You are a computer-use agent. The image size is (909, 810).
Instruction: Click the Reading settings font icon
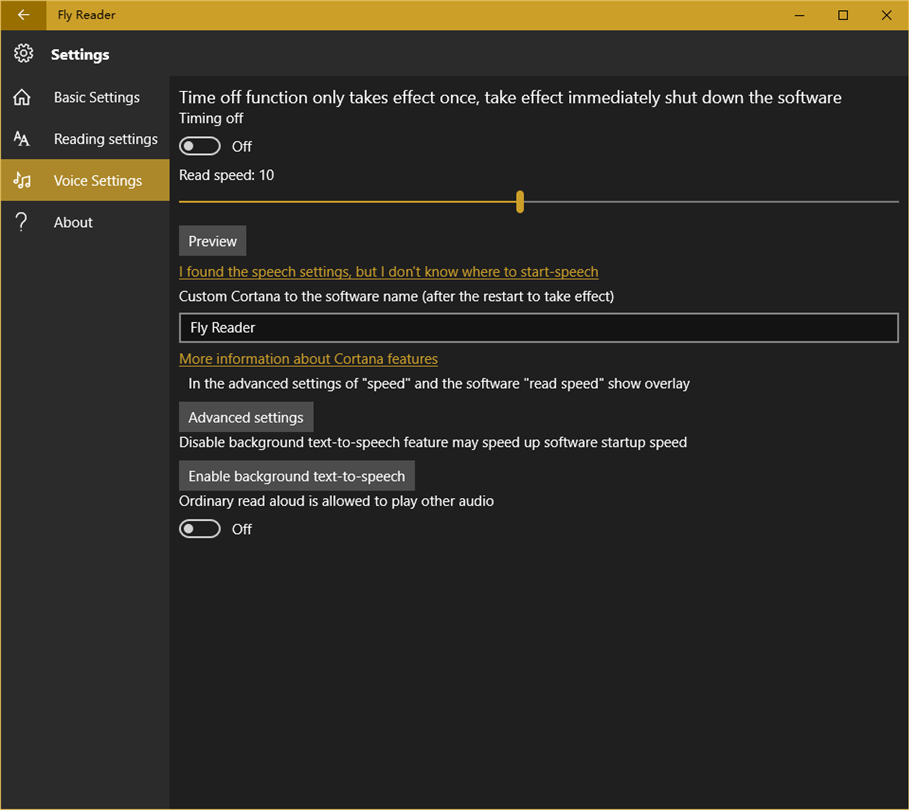pyautogui.click(x=22, y=139)
